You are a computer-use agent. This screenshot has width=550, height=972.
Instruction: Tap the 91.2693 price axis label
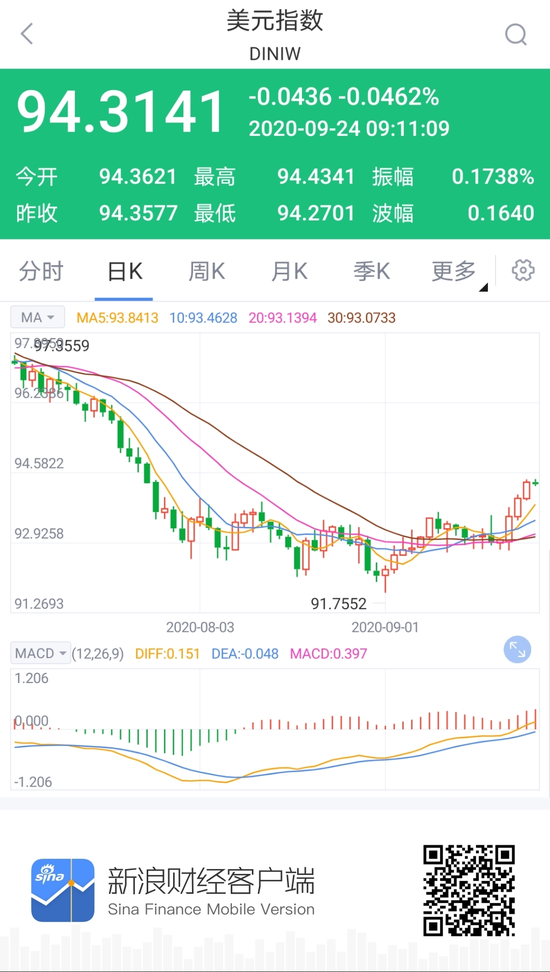pos(38,603)
